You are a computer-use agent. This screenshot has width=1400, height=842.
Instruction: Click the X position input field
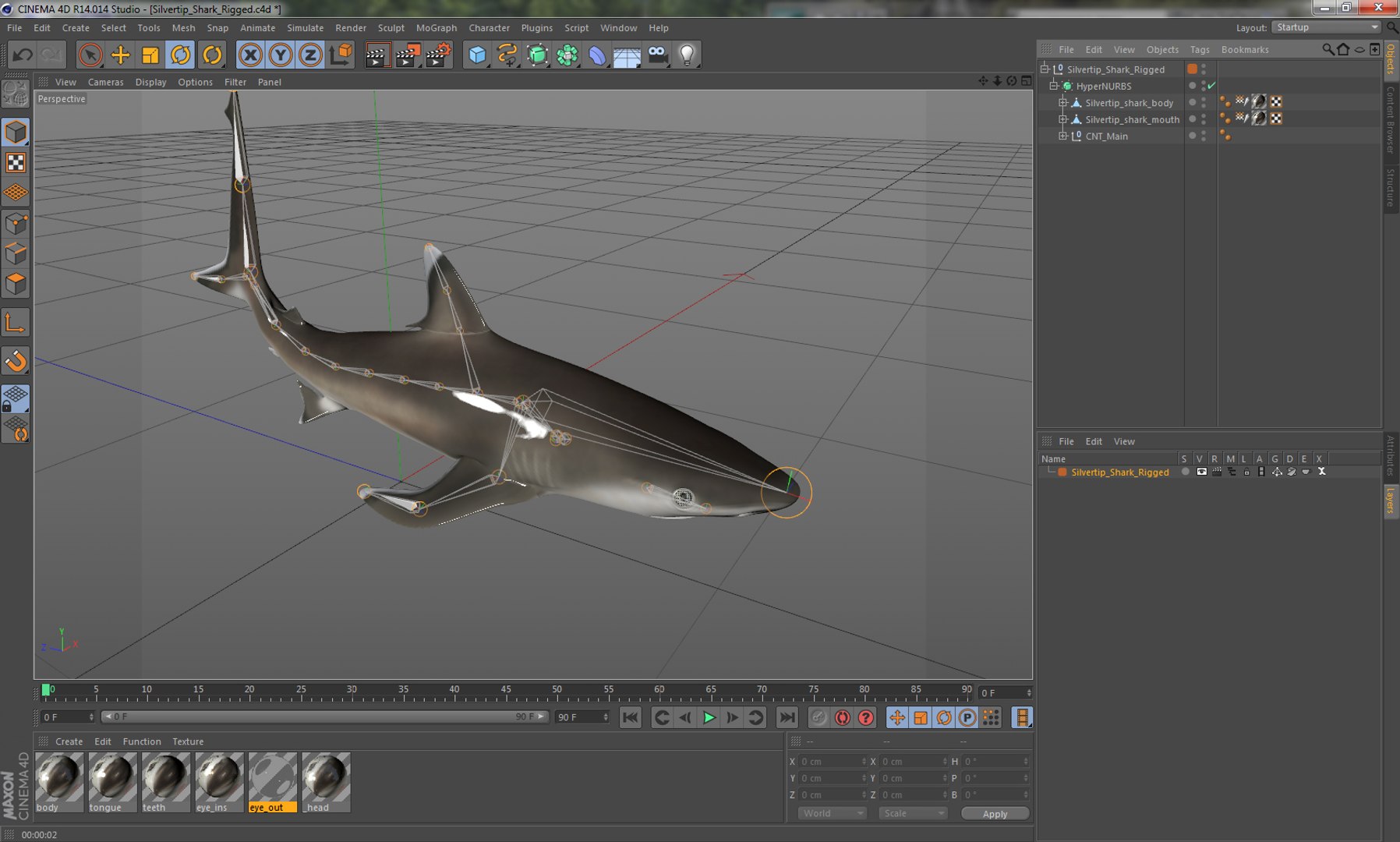(833, 762)
